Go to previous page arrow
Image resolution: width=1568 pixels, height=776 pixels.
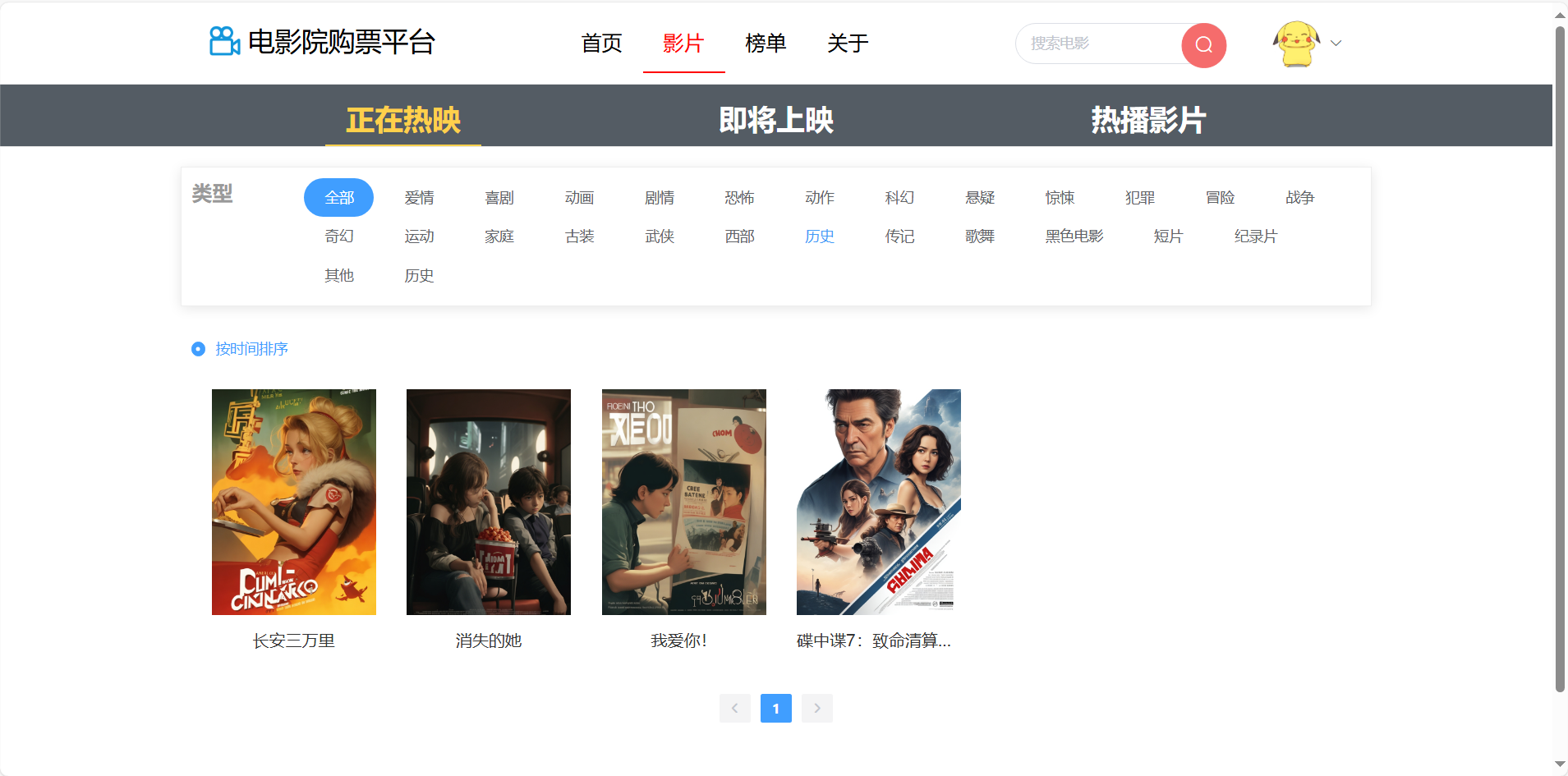[735, 708]
